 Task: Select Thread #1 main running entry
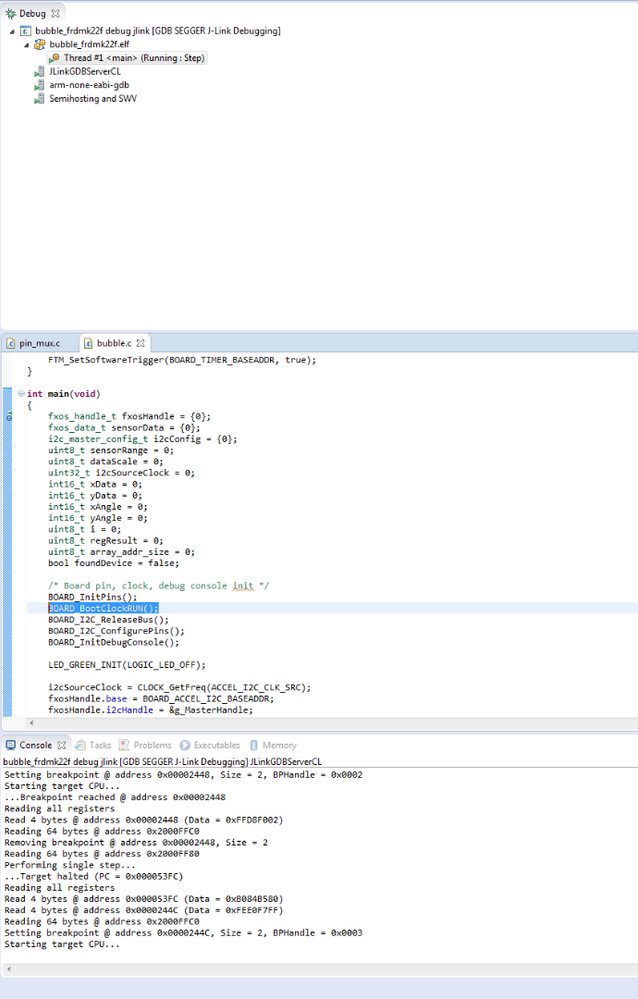pos(134,58)
